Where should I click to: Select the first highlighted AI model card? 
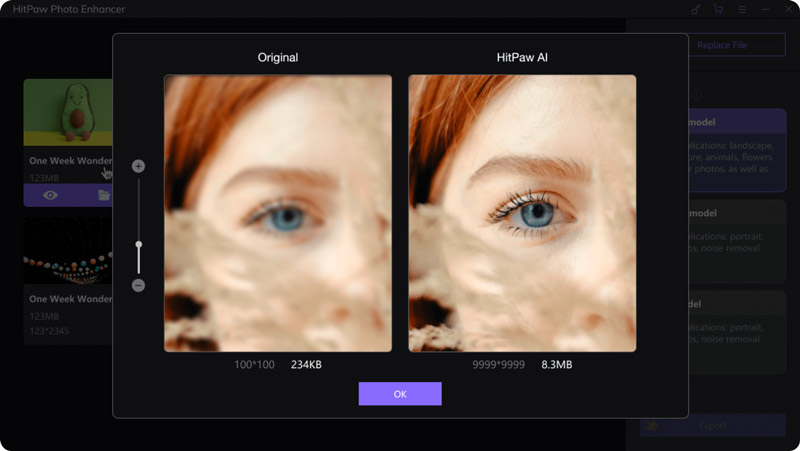(x=737, y=150)
